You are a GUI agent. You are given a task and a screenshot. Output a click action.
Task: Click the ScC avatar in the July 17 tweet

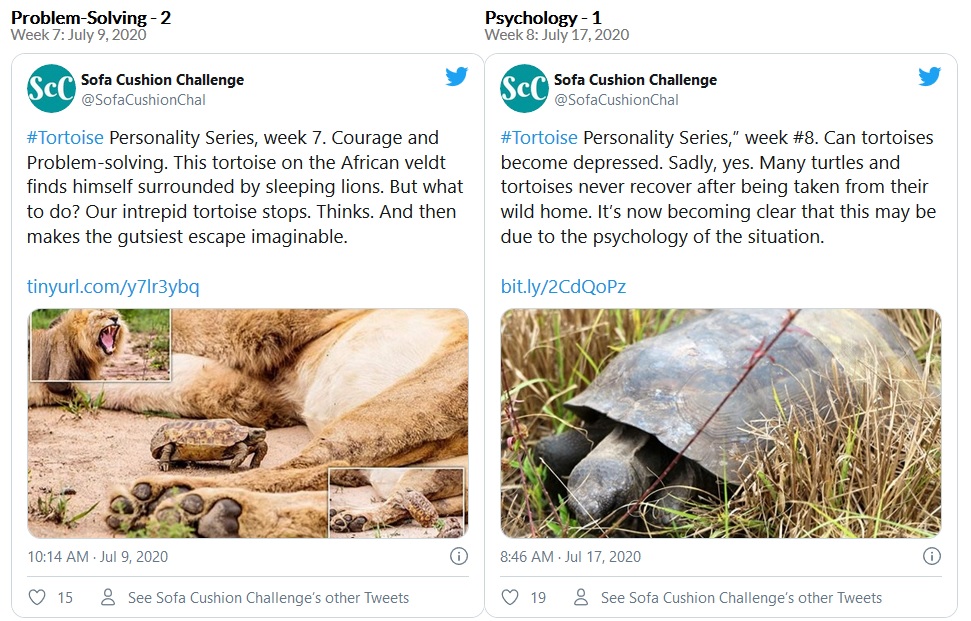(524, 89)
